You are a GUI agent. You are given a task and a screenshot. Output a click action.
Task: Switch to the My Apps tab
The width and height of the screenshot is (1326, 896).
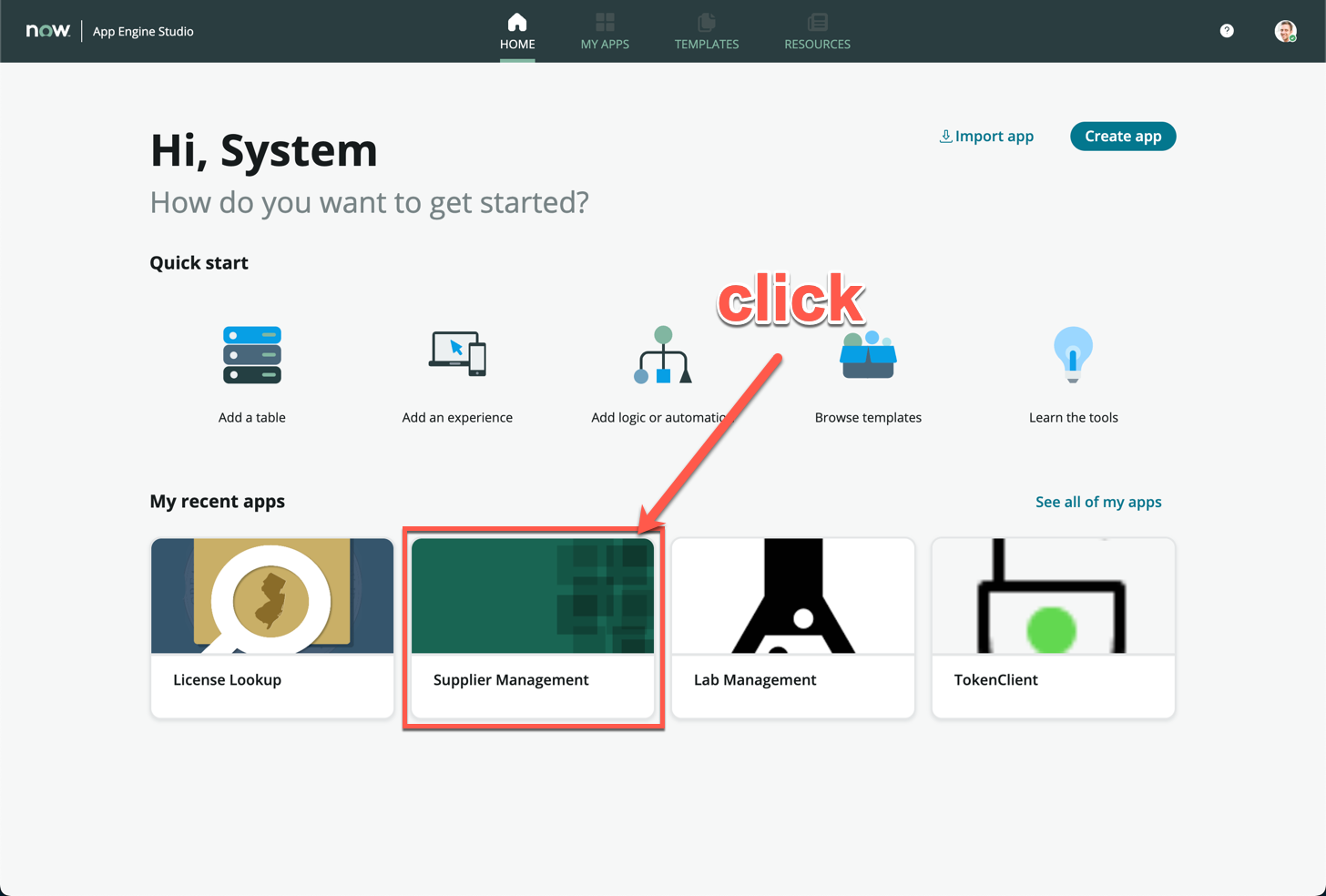pos(605,32)
